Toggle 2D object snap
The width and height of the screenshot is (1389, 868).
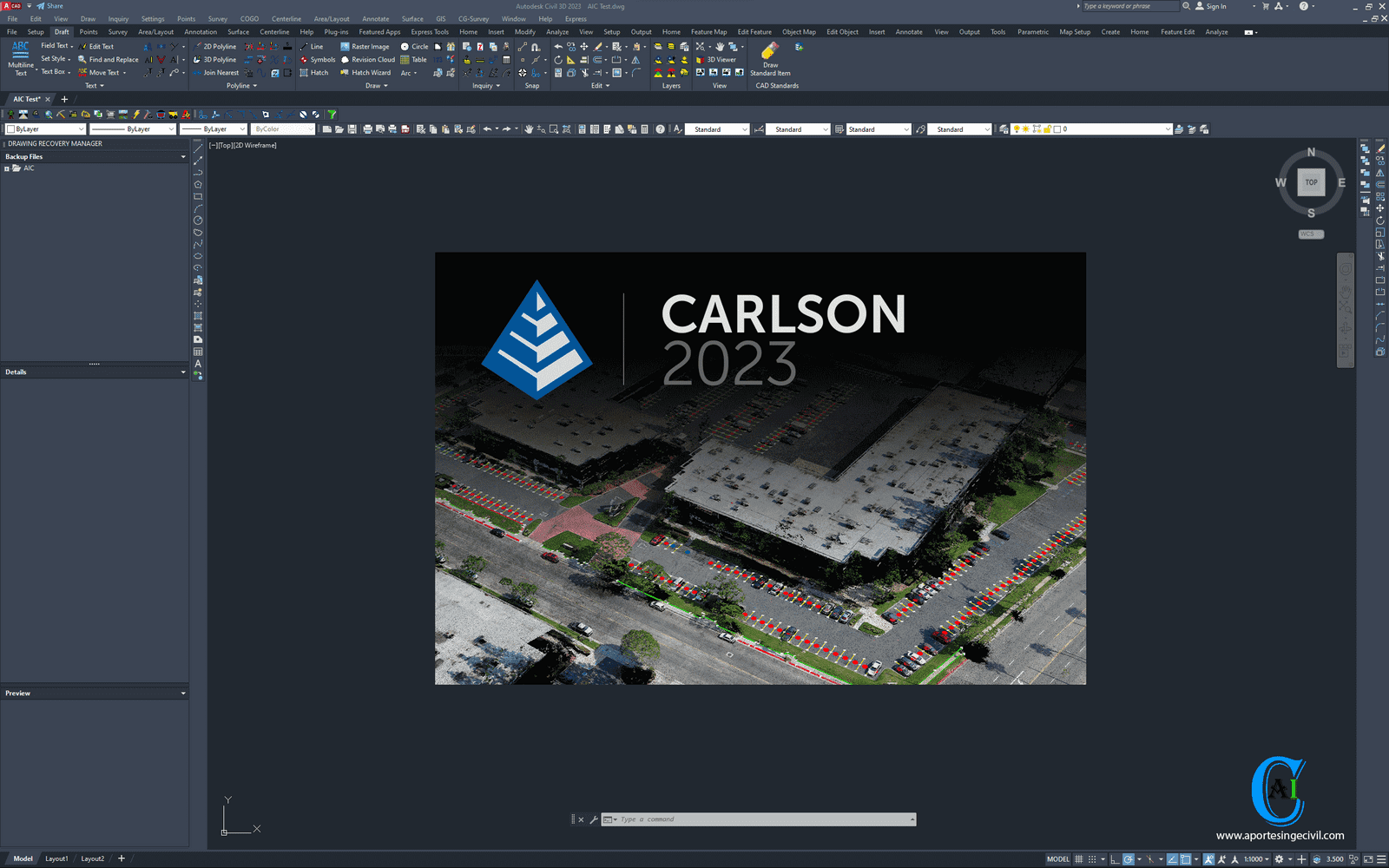coord(1185,859)
